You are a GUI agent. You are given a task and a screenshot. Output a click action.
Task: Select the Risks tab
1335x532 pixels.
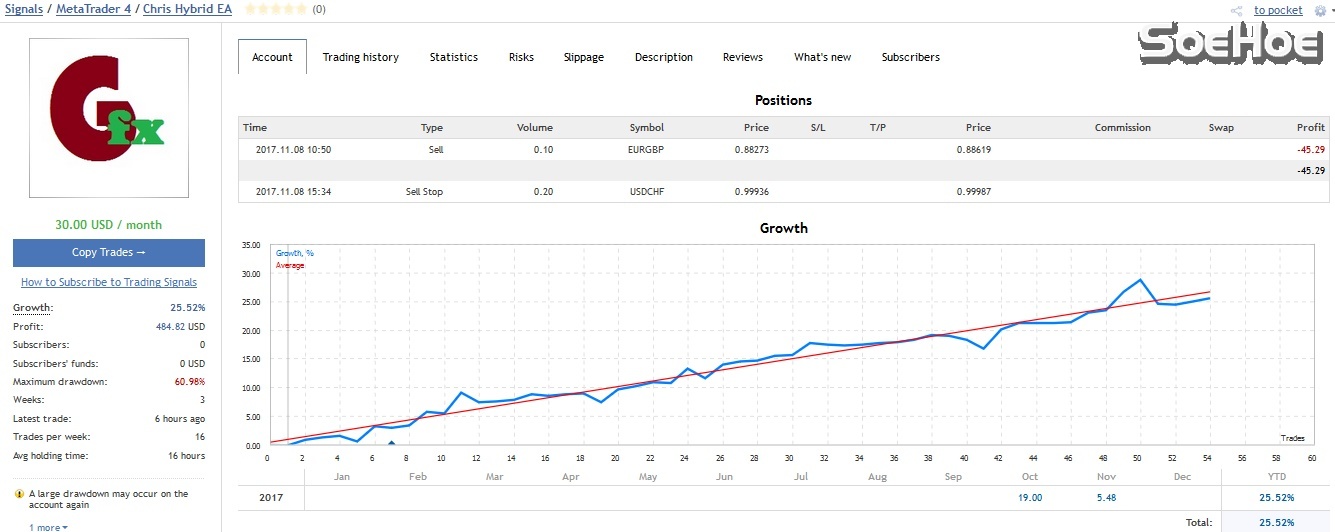point(521,57)
